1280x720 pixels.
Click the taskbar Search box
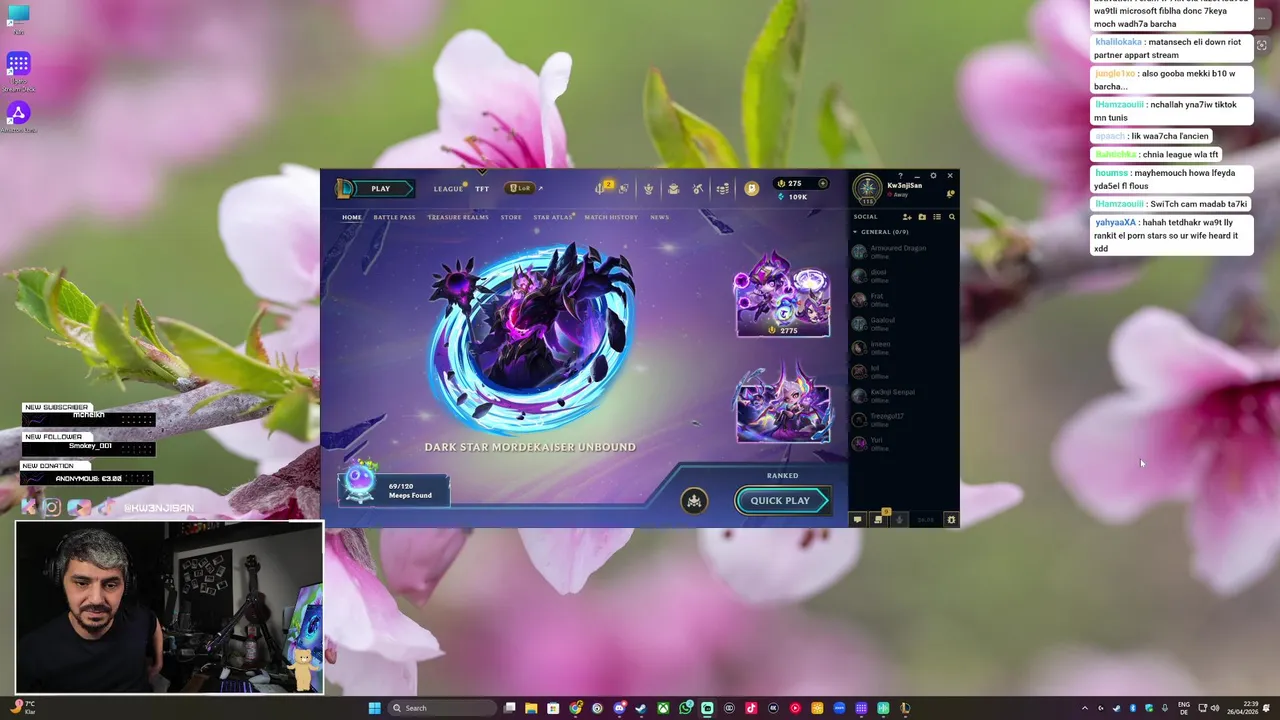442,708
